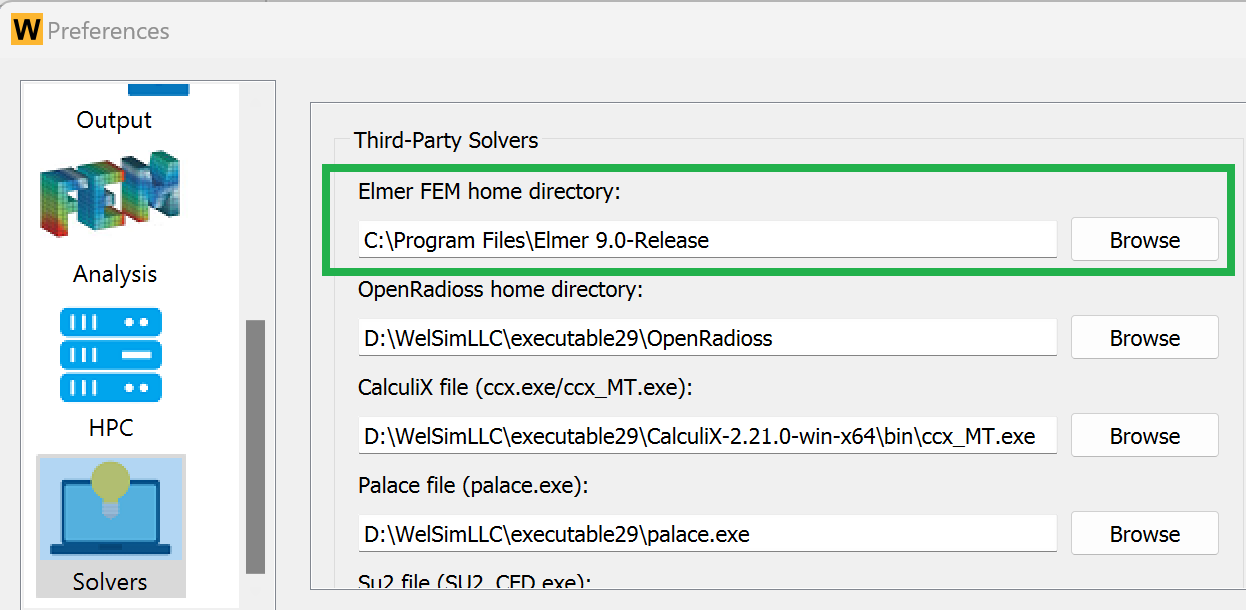Click the partially visible Output icon
Screen dimensions: 1246x610
158,90
